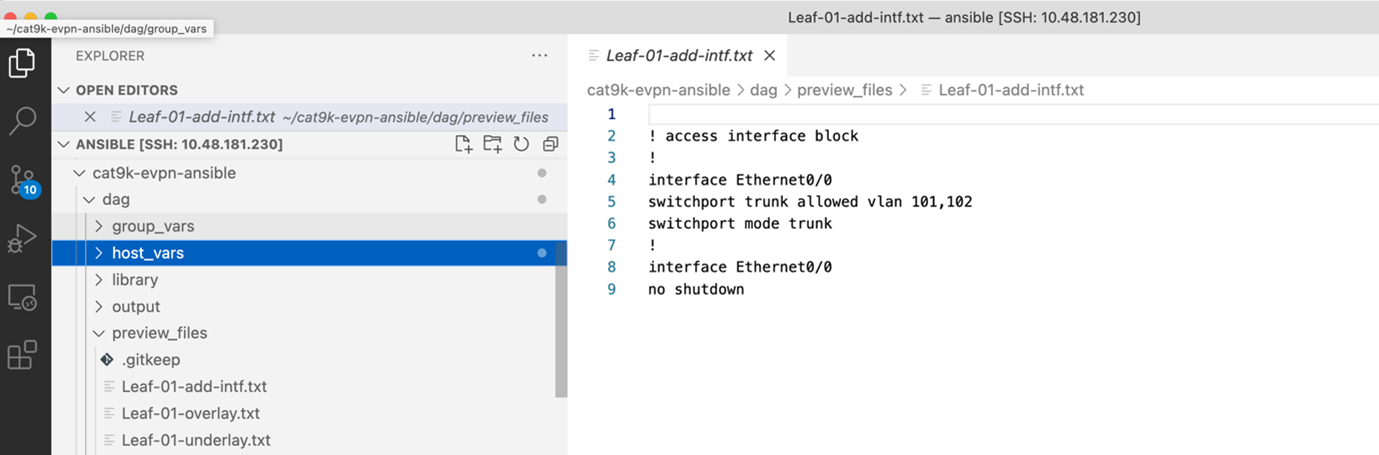
Task: Place cursor on empty editor line 1
Action: [1012, 114]
